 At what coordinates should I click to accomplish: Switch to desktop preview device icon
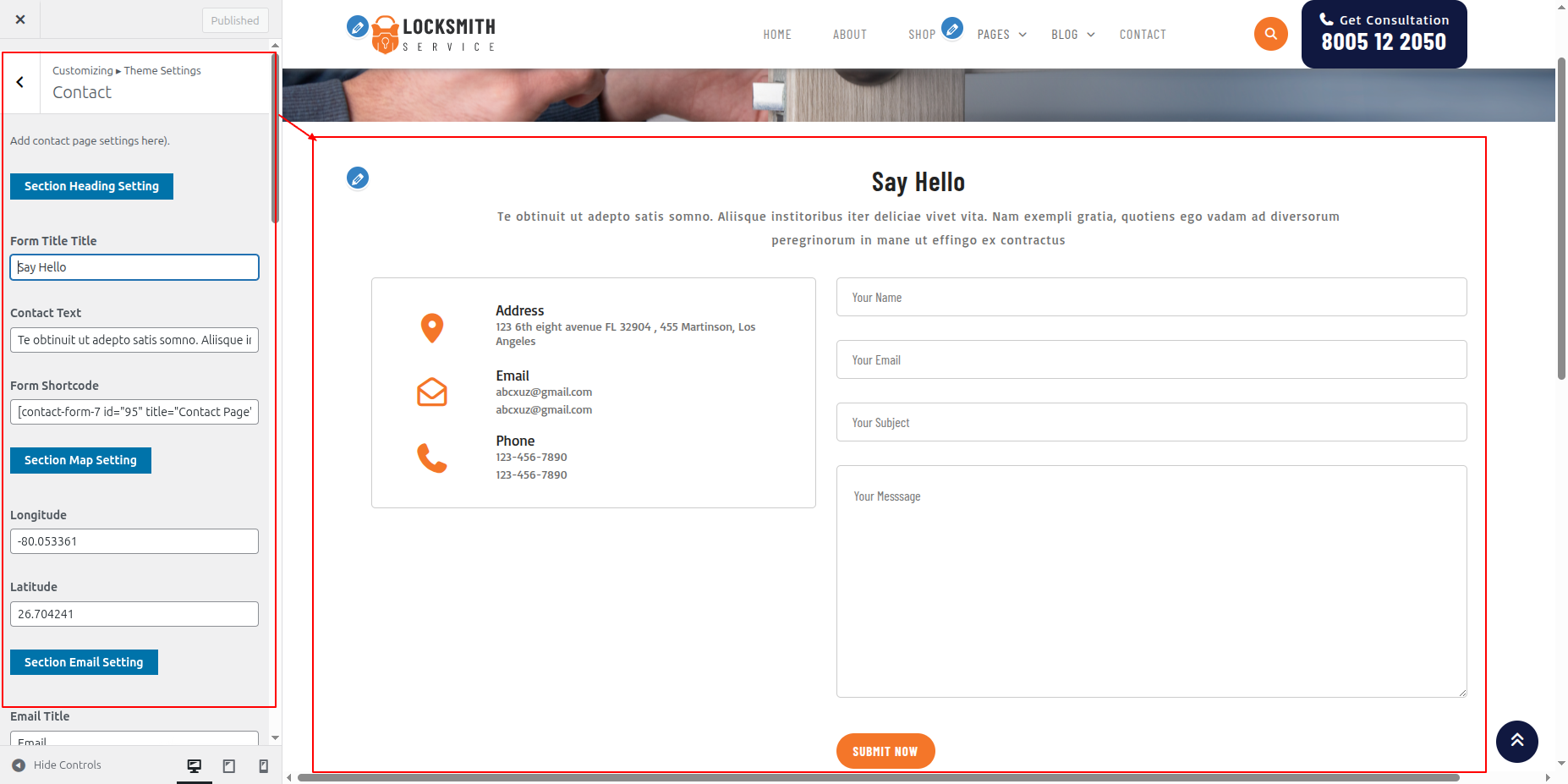click(195, 765)
